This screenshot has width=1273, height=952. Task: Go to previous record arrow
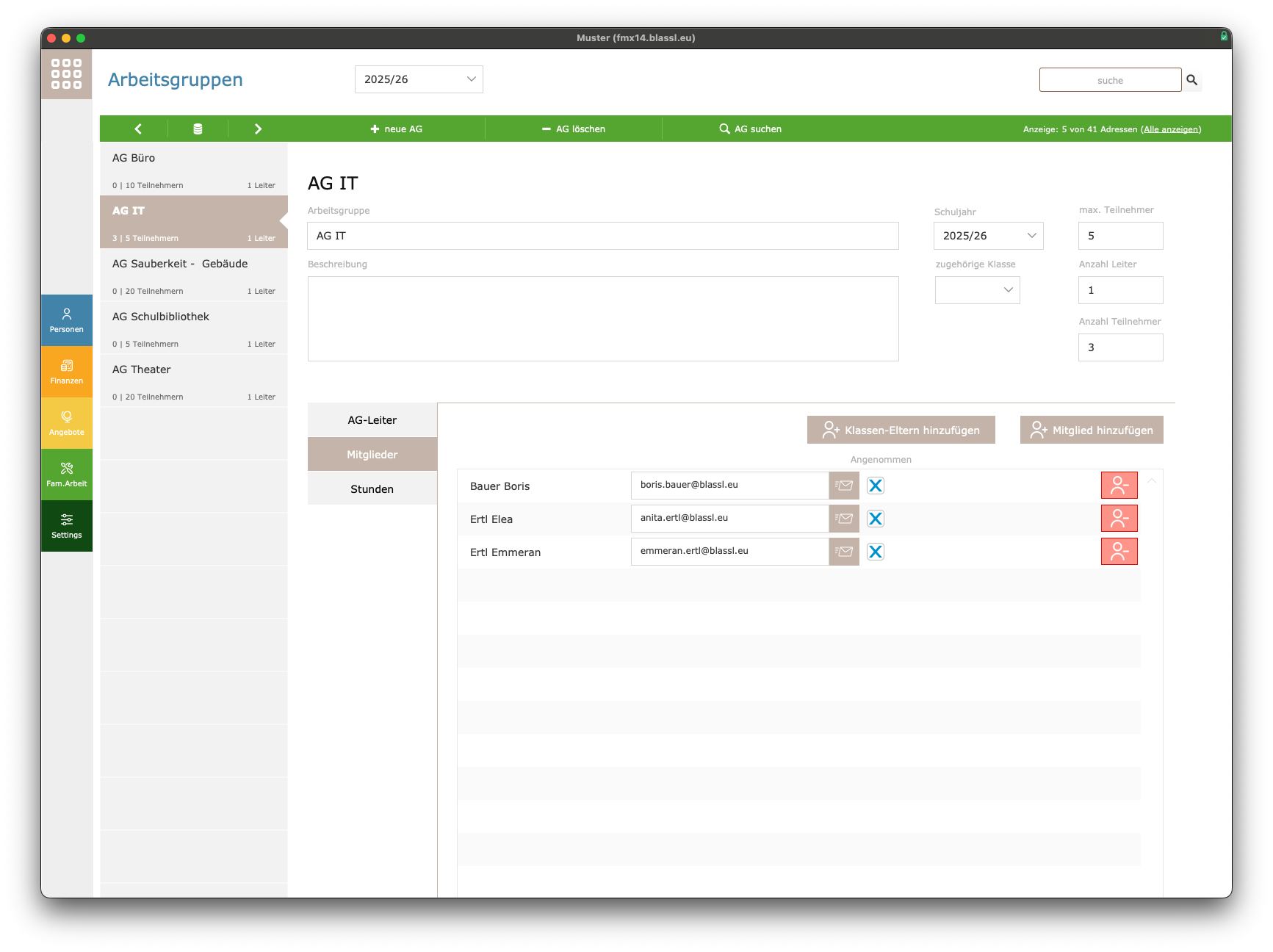(138, 129)
